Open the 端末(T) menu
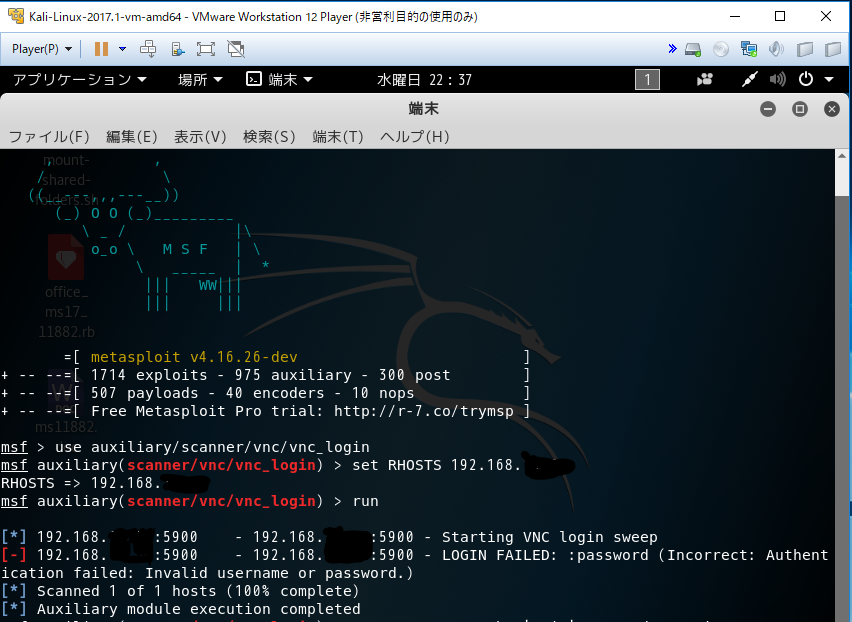This screenshot has height=622, width=852. point(338,136)
